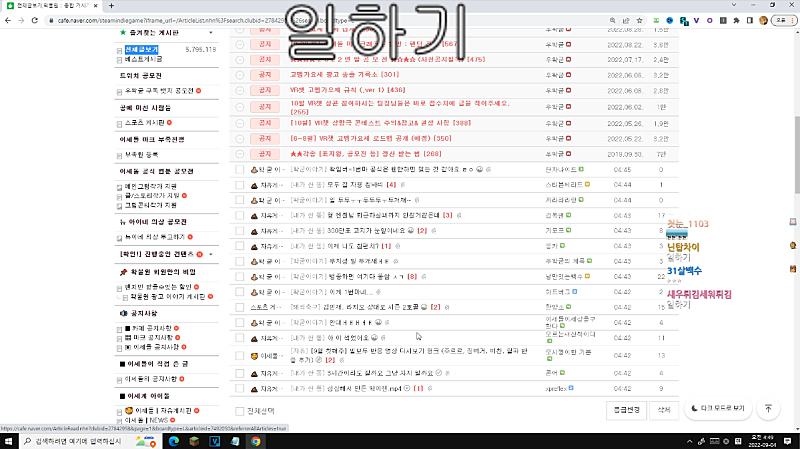800x449 pixels.
Task: Click the address bar URL field
Action: 327,20
